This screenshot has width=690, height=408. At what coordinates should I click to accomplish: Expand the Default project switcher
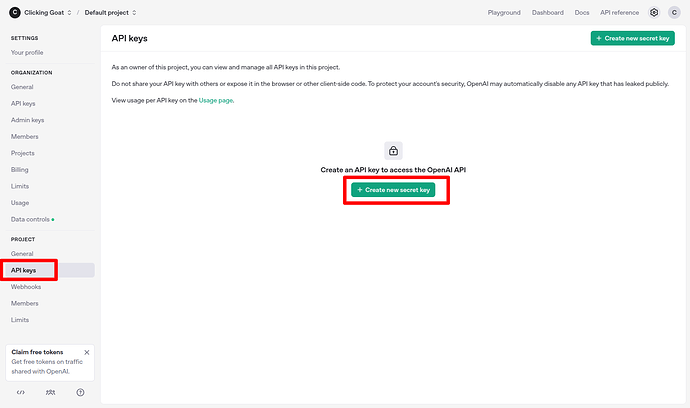pos(110,12)
